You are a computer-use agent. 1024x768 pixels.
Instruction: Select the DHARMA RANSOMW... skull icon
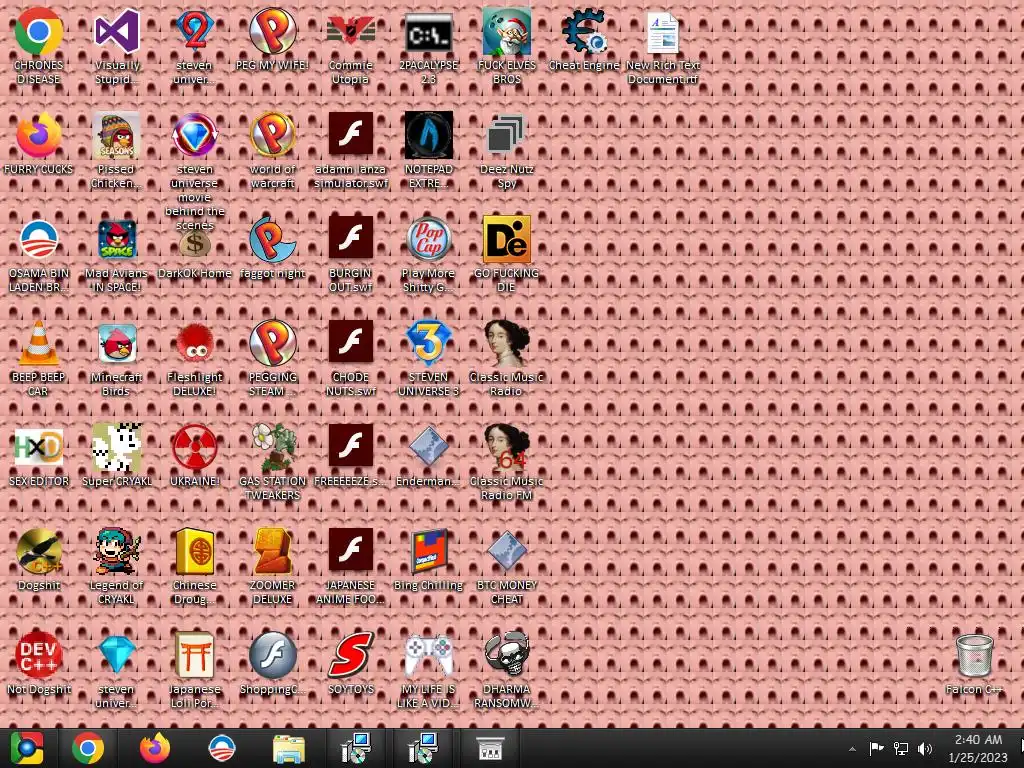[x=506, y=670]
